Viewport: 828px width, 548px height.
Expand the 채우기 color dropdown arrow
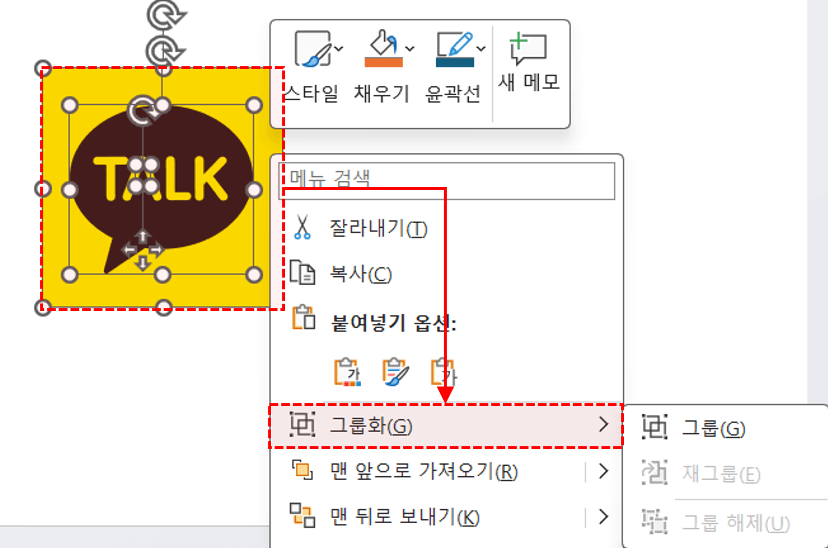(410, 49)
